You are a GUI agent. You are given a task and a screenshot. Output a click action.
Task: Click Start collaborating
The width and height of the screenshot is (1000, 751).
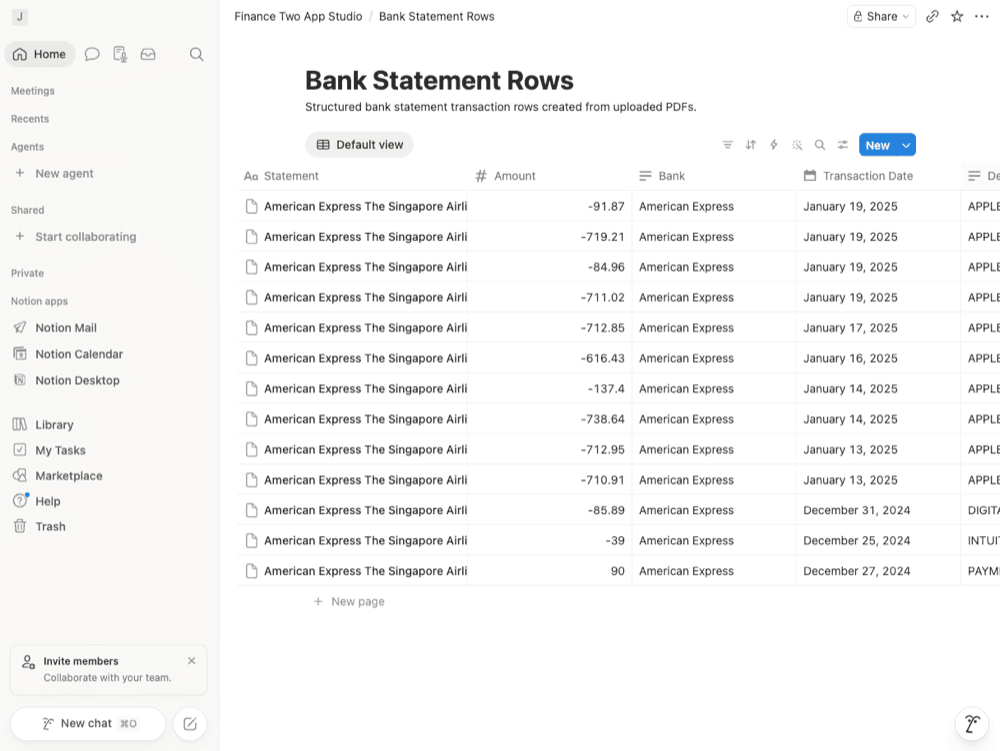pos(85,237)
